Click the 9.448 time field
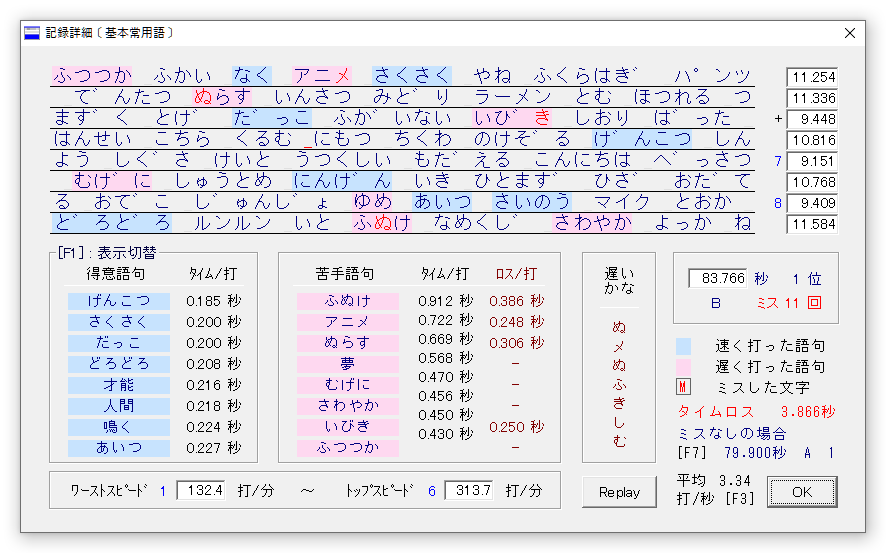This screenshot has width=886, height=553. click(812, 119)
